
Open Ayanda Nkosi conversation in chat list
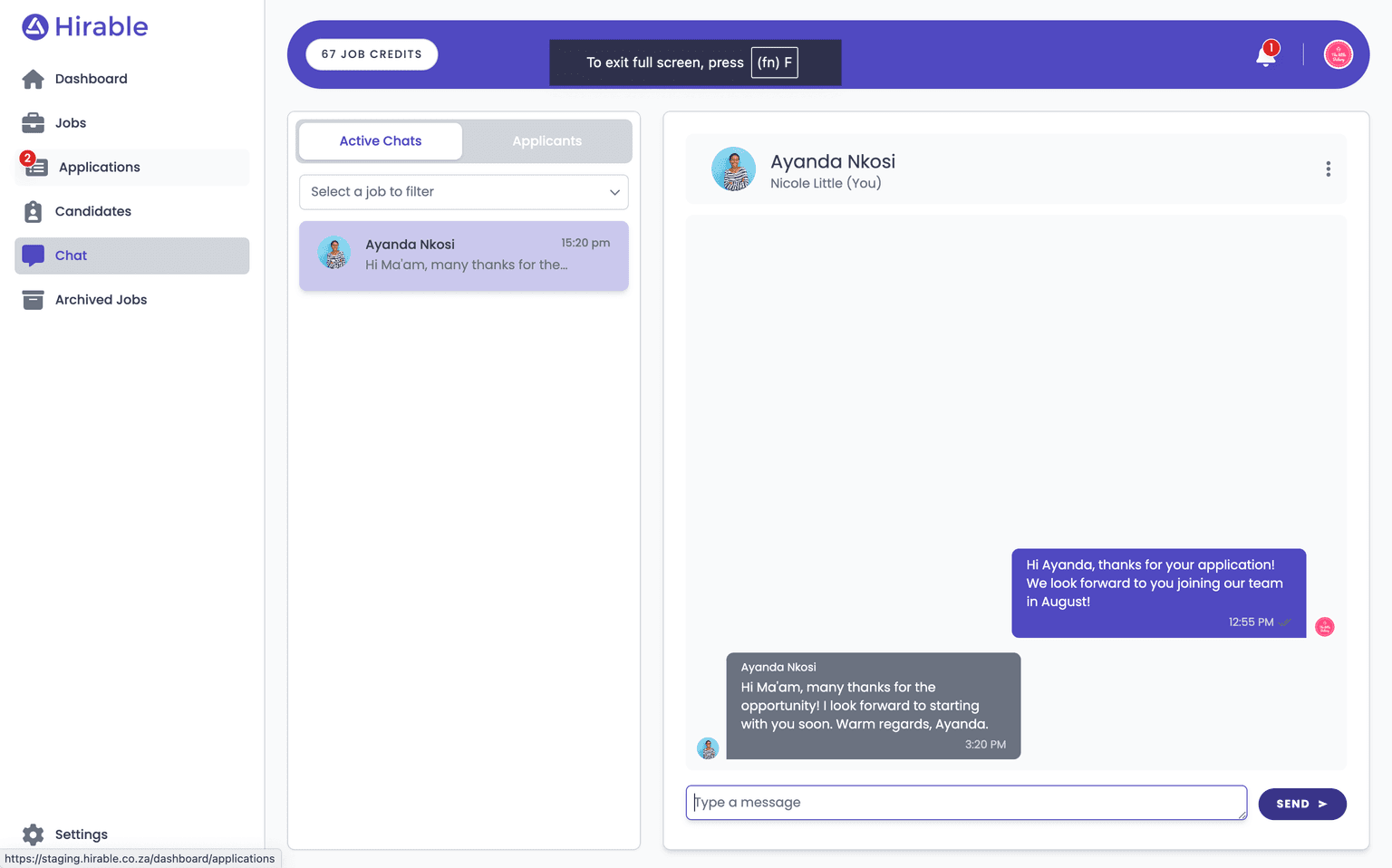coord(464,256)
